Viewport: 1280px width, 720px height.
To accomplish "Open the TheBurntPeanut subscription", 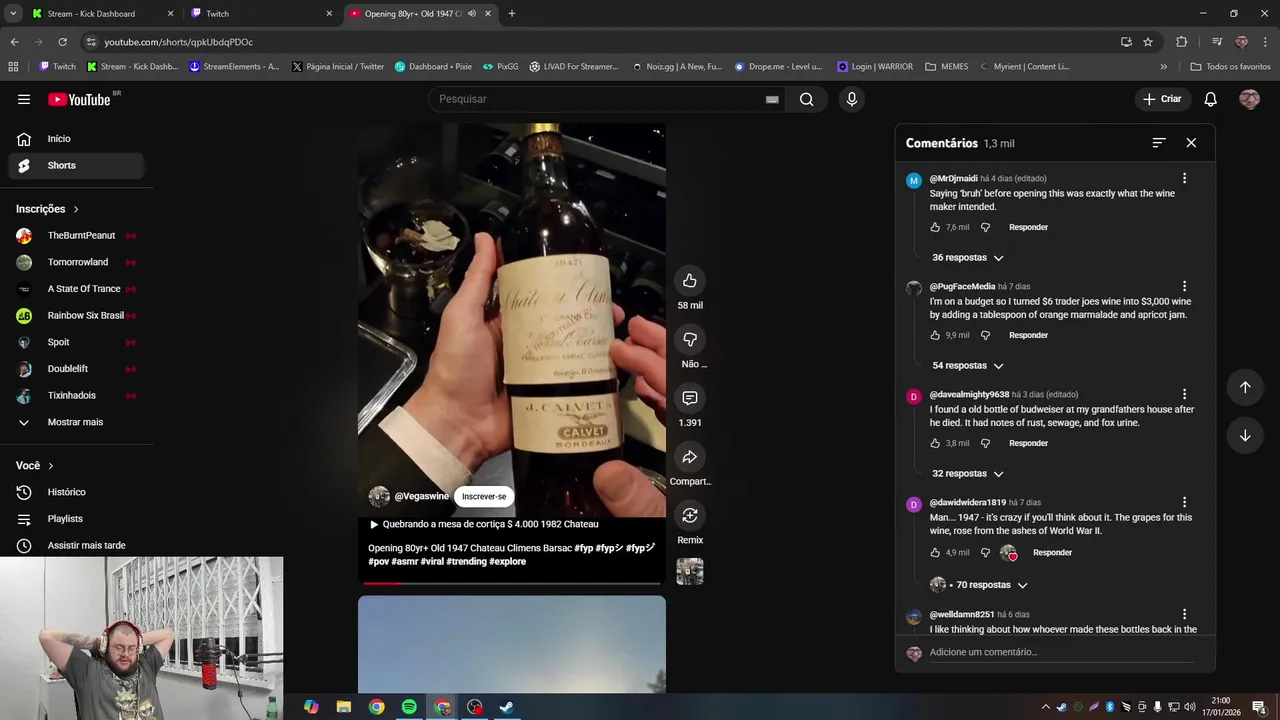I will point(76,236).
